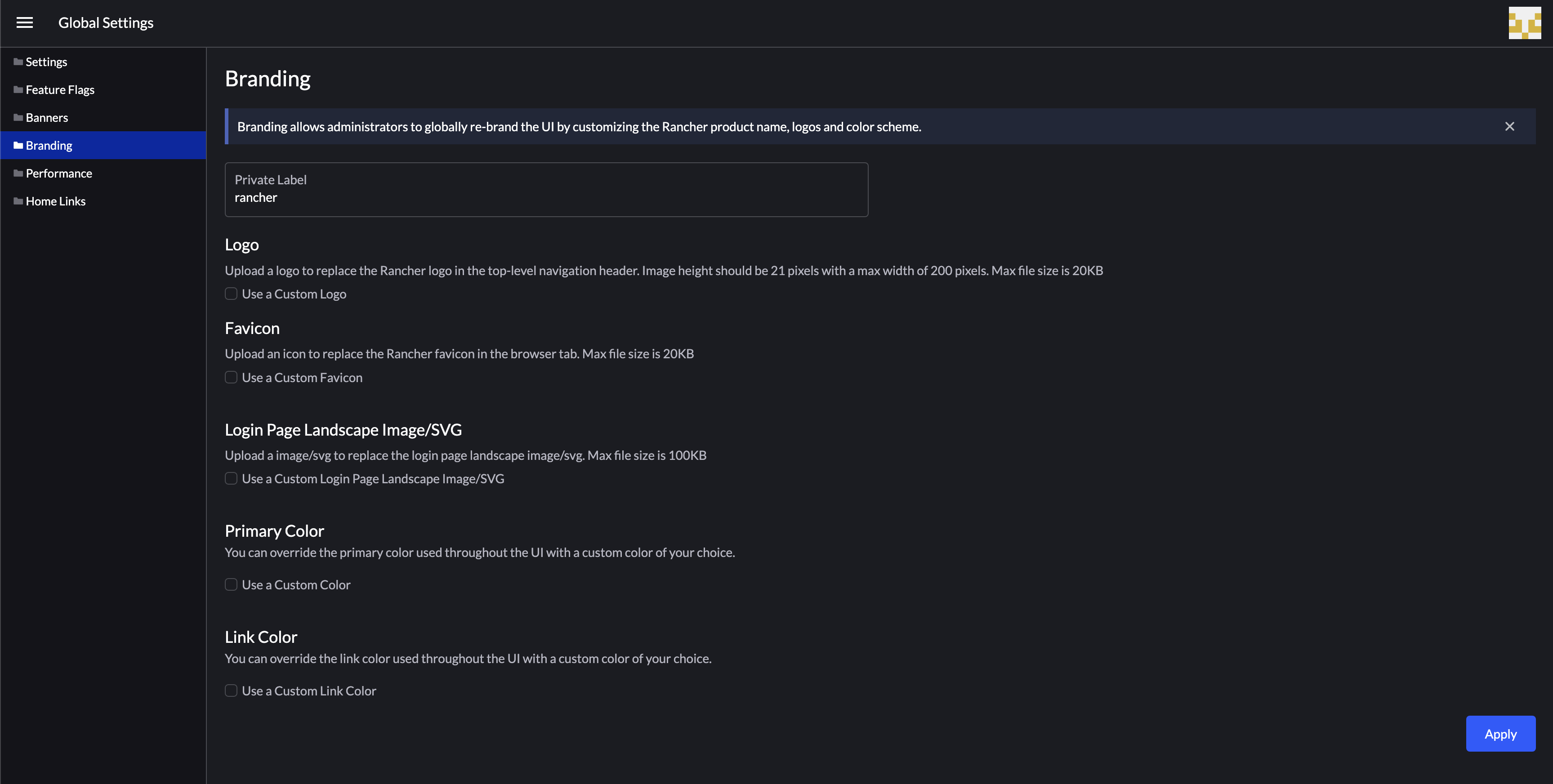Click the Rancher logo in the top-right corner

[1525, 23]
